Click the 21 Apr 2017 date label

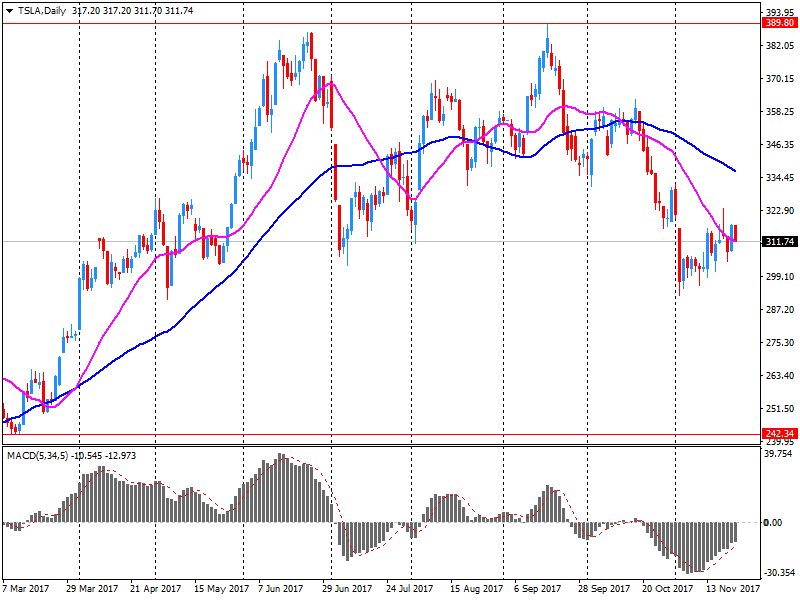[x=156, y=589]
